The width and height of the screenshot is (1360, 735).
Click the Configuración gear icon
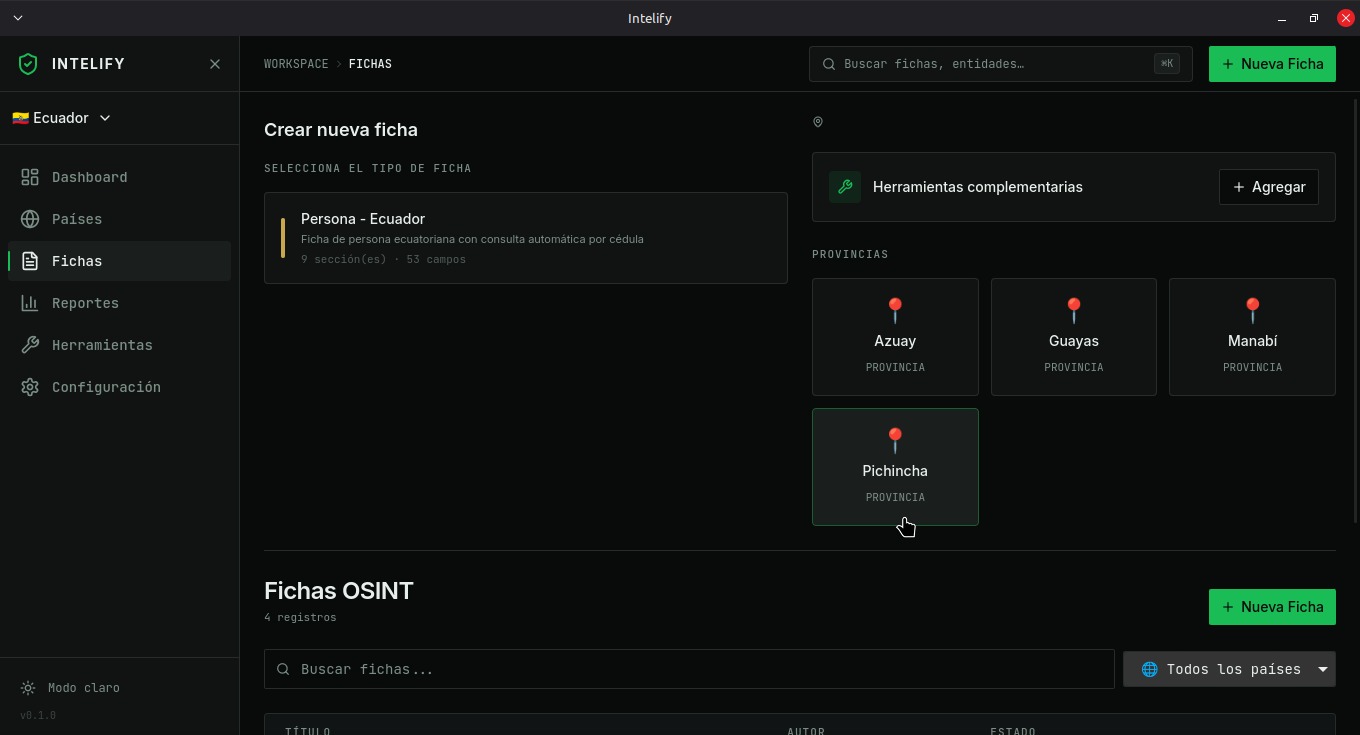click(30, 387)
